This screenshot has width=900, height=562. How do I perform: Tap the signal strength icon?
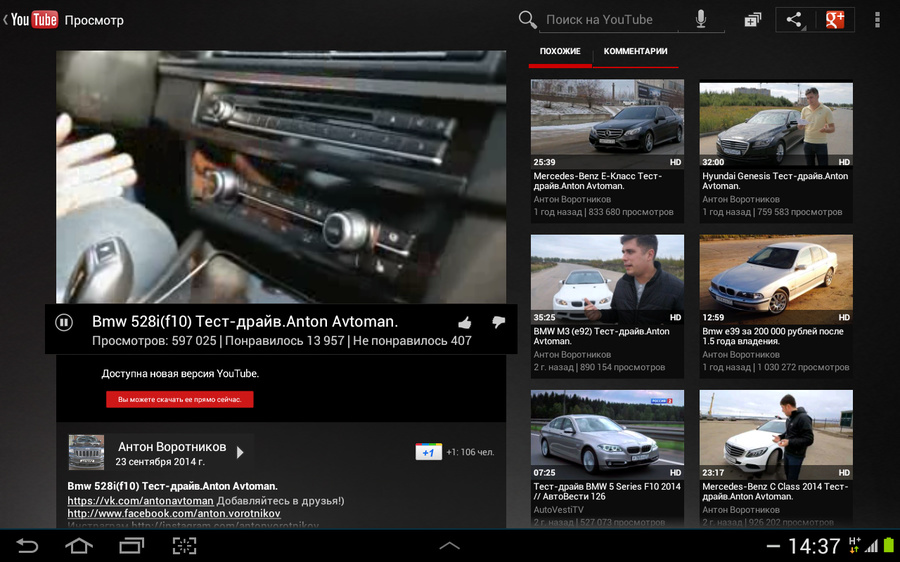(872, 546)
